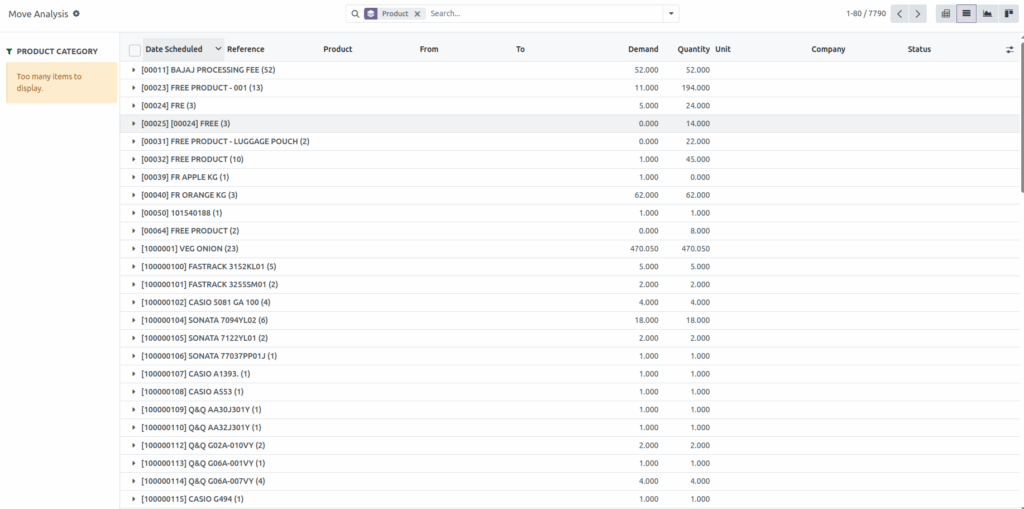
Task: Switch to pivot view
Action: (946, 14)
